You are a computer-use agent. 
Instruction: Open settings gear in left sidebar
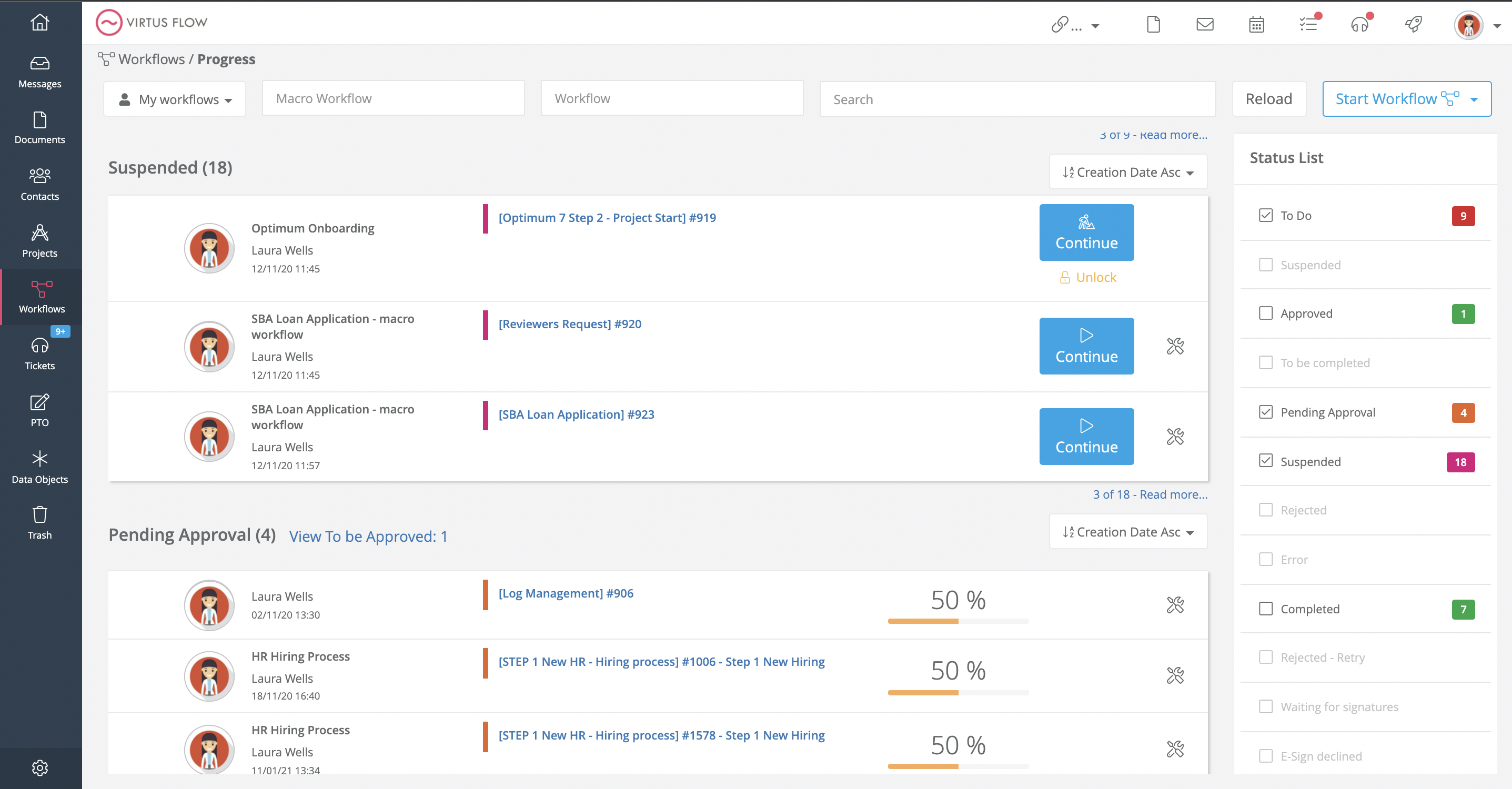[x=39, y=767]
